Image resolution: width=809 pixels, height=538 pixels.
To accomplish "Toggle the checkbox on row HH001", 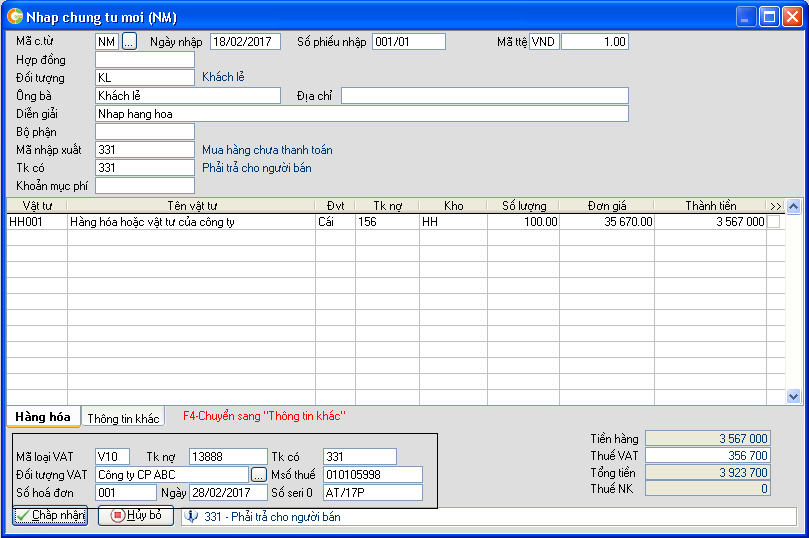I will 773,222.
